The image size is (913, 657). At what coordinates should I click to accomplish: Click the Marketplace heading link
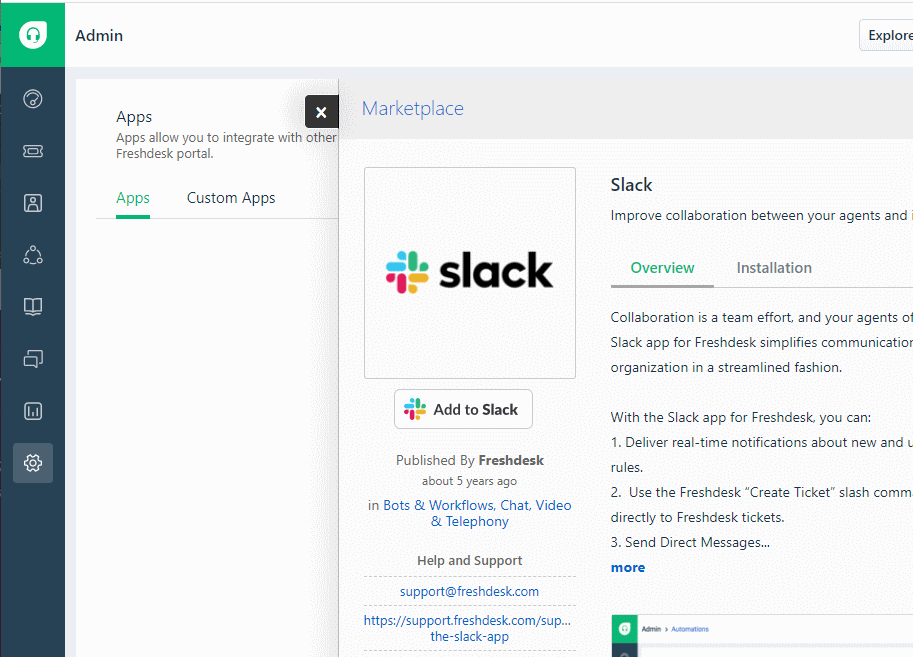tap(412, 108)
